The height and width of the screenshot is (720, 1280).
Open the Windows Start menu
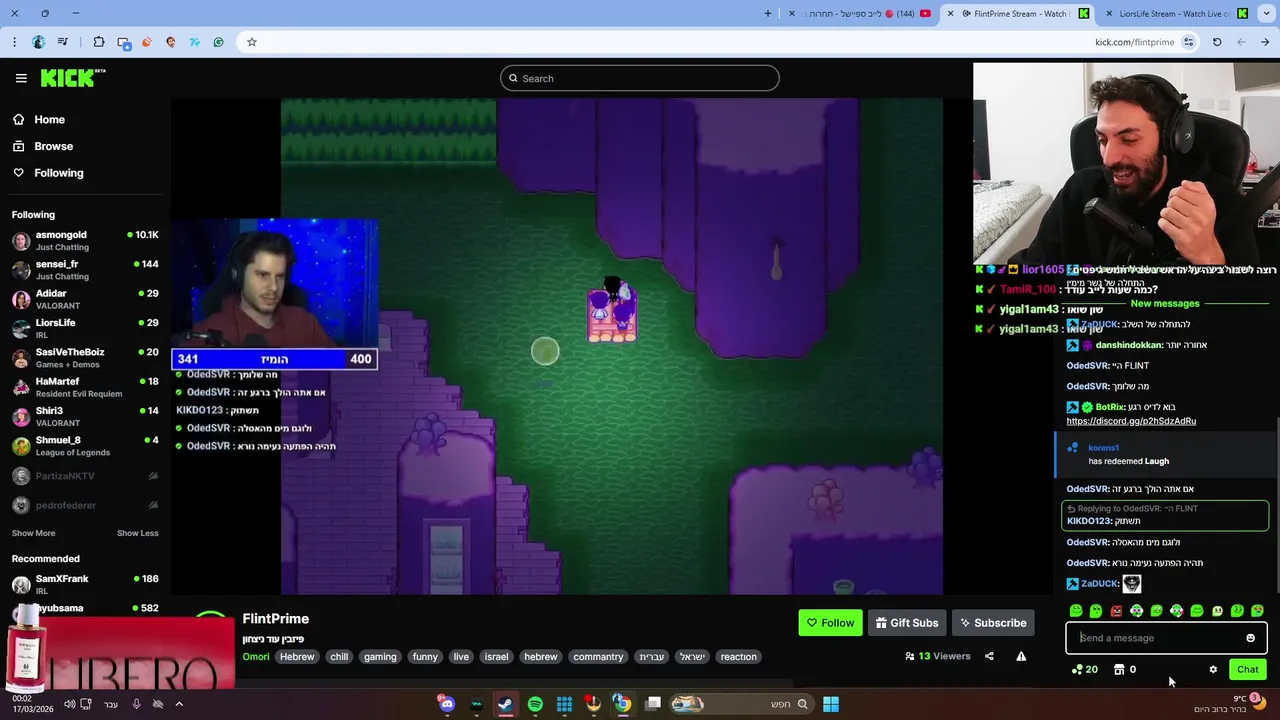[831, 704]
